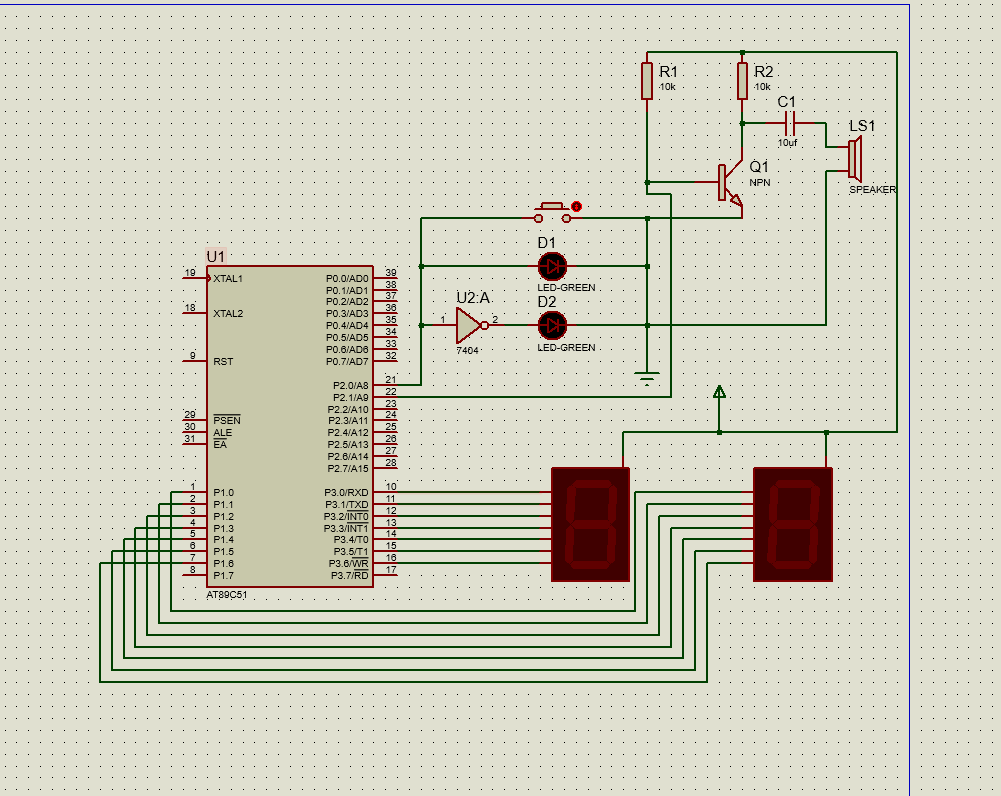Select the second seven-segment display
This screenshot has height=796, width=1001.
click(x=793, y=524)
